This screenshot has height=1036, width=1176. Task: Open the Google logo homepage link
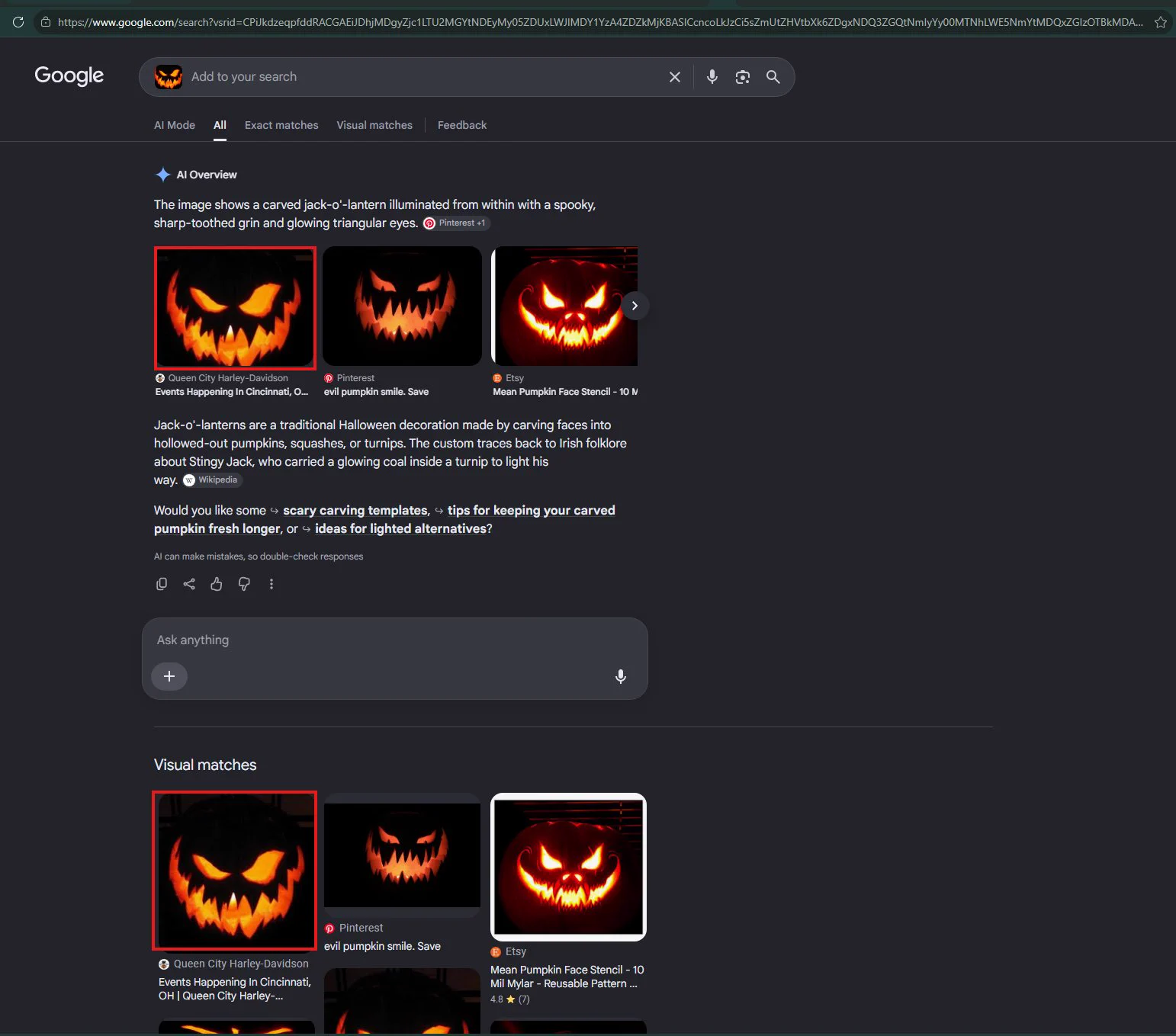(x=69, y=75)
